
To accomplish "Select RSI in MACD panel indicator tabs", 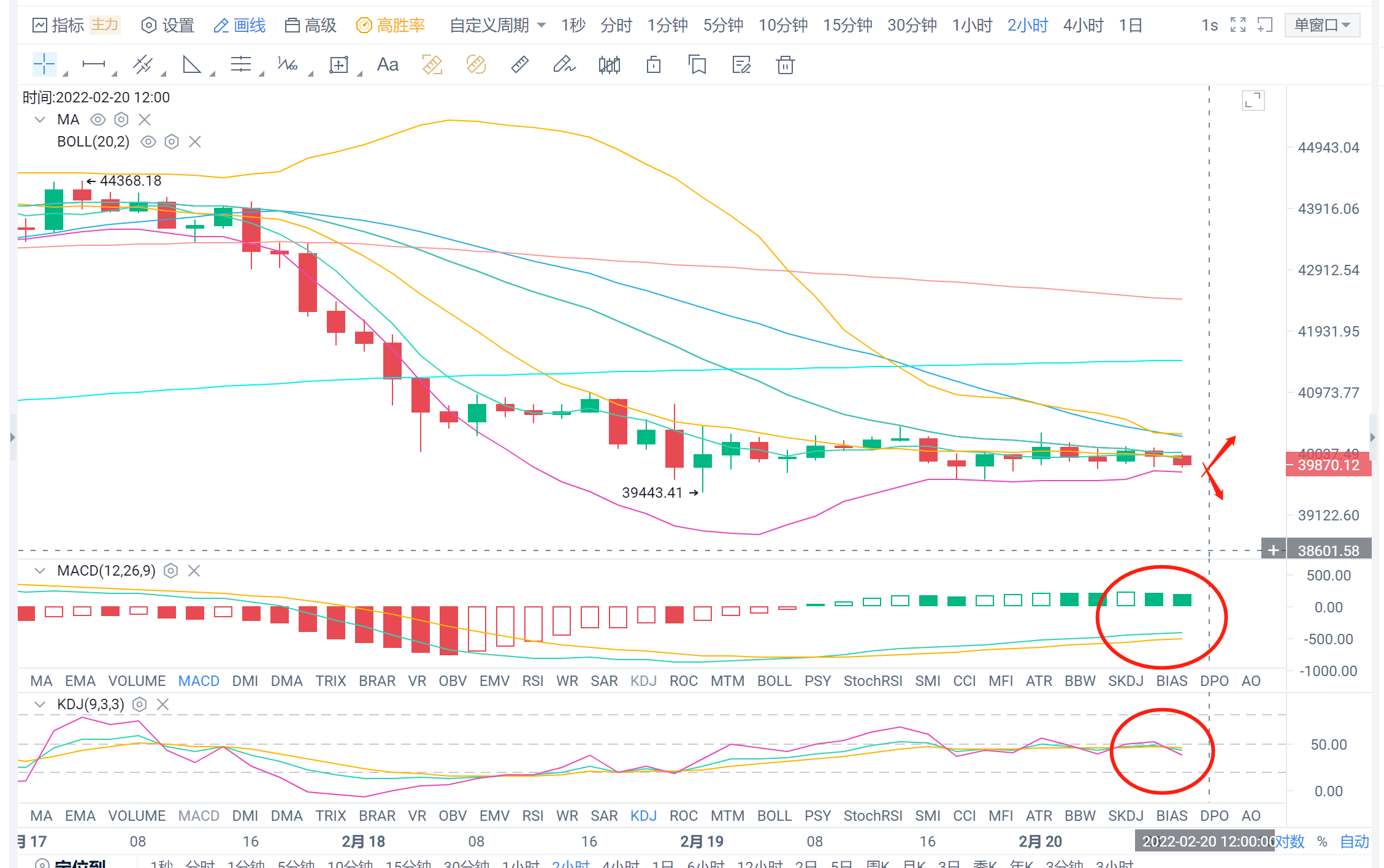I will [x=532, y=681].
